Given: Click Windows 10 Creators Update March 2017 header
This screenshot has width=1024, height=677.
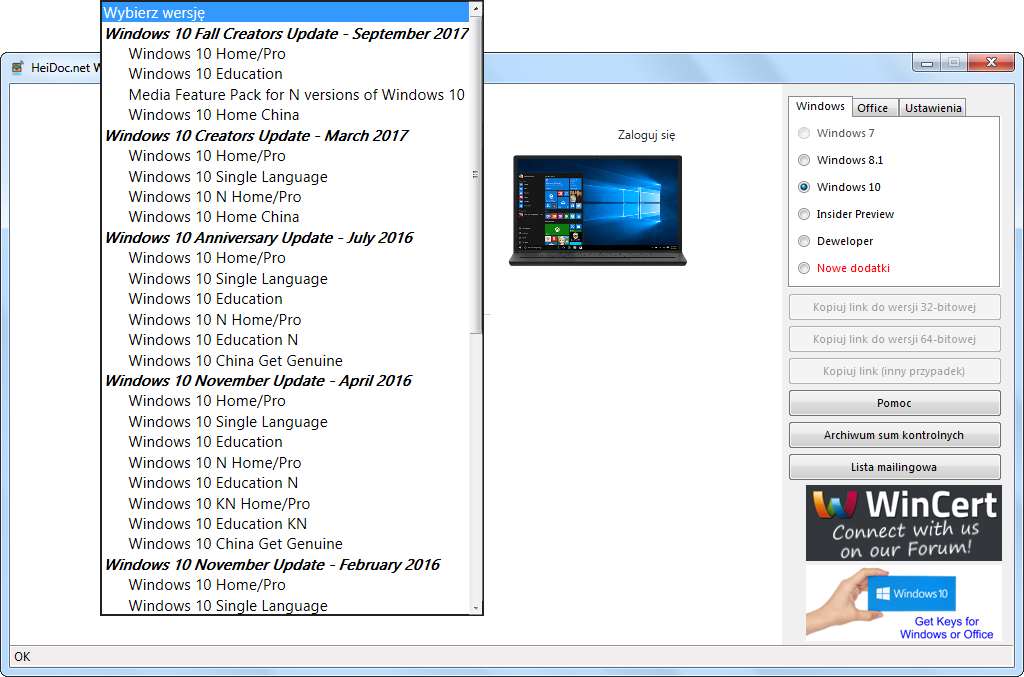Looking at the screenshot, I should click(285, 136).
